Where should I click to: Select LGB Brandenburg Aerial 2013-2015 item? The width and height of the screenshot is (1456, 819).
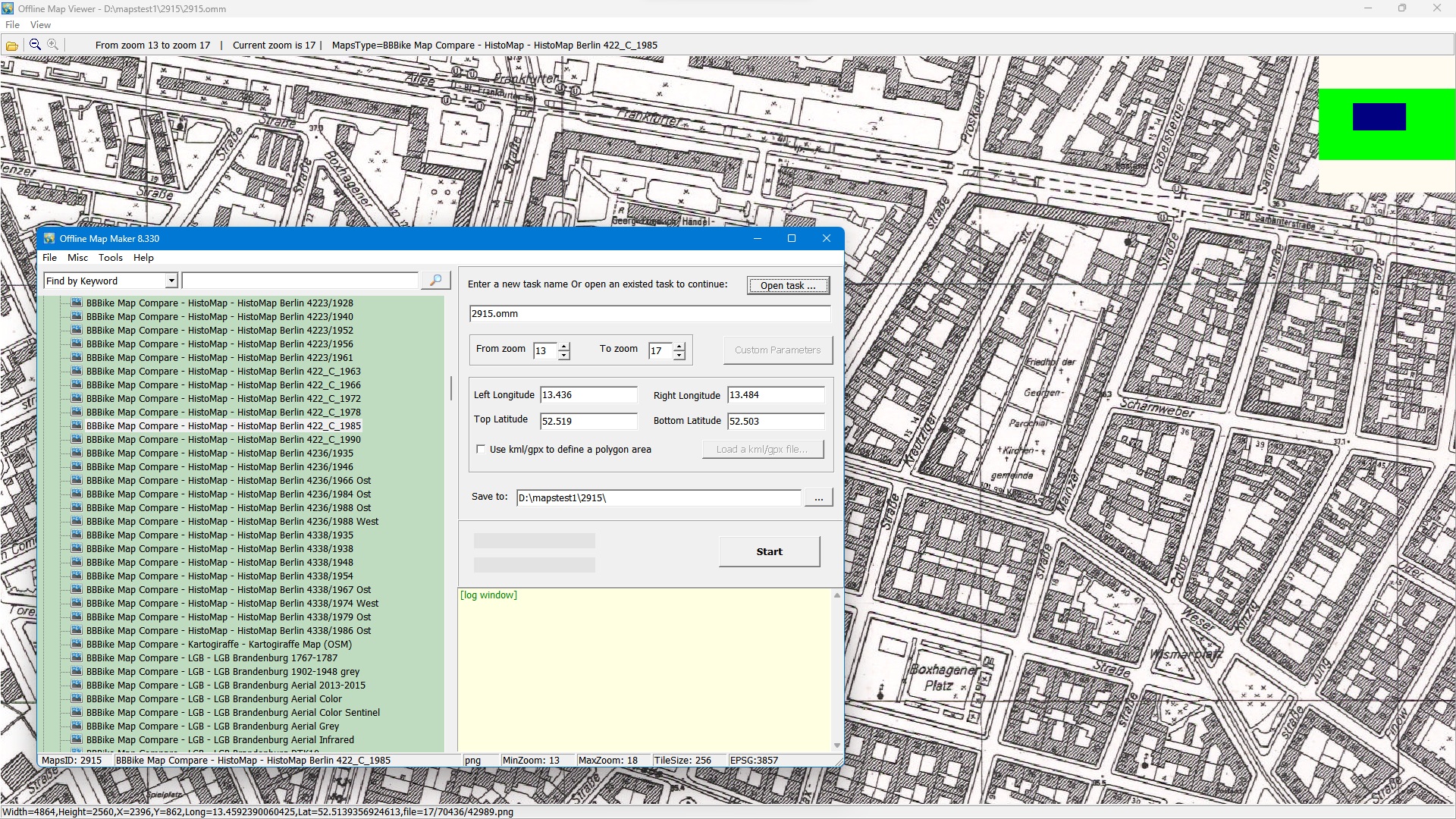tap(225, 685)
